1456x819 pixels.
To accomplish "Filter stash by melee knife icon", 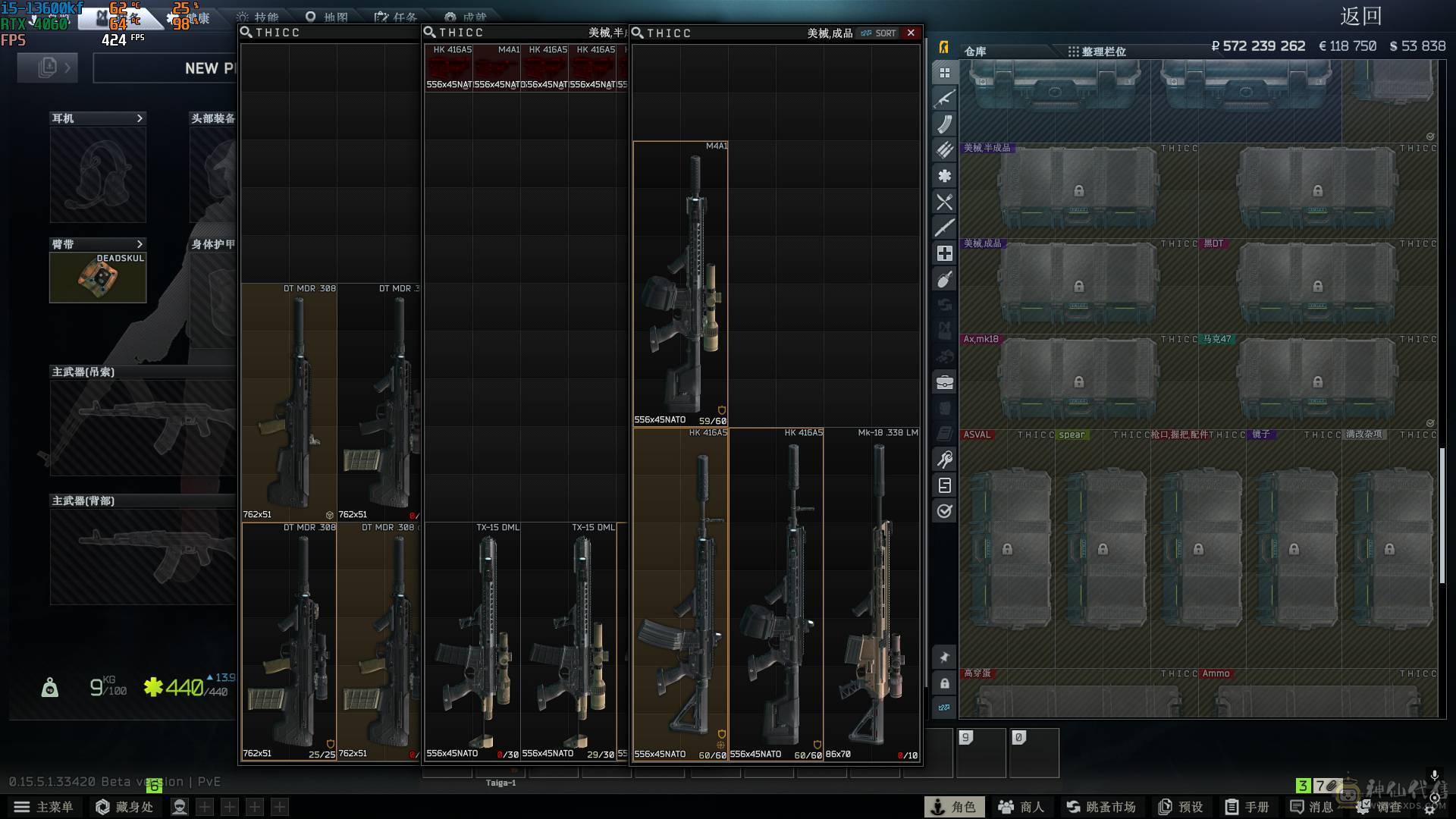I will 944,227.
